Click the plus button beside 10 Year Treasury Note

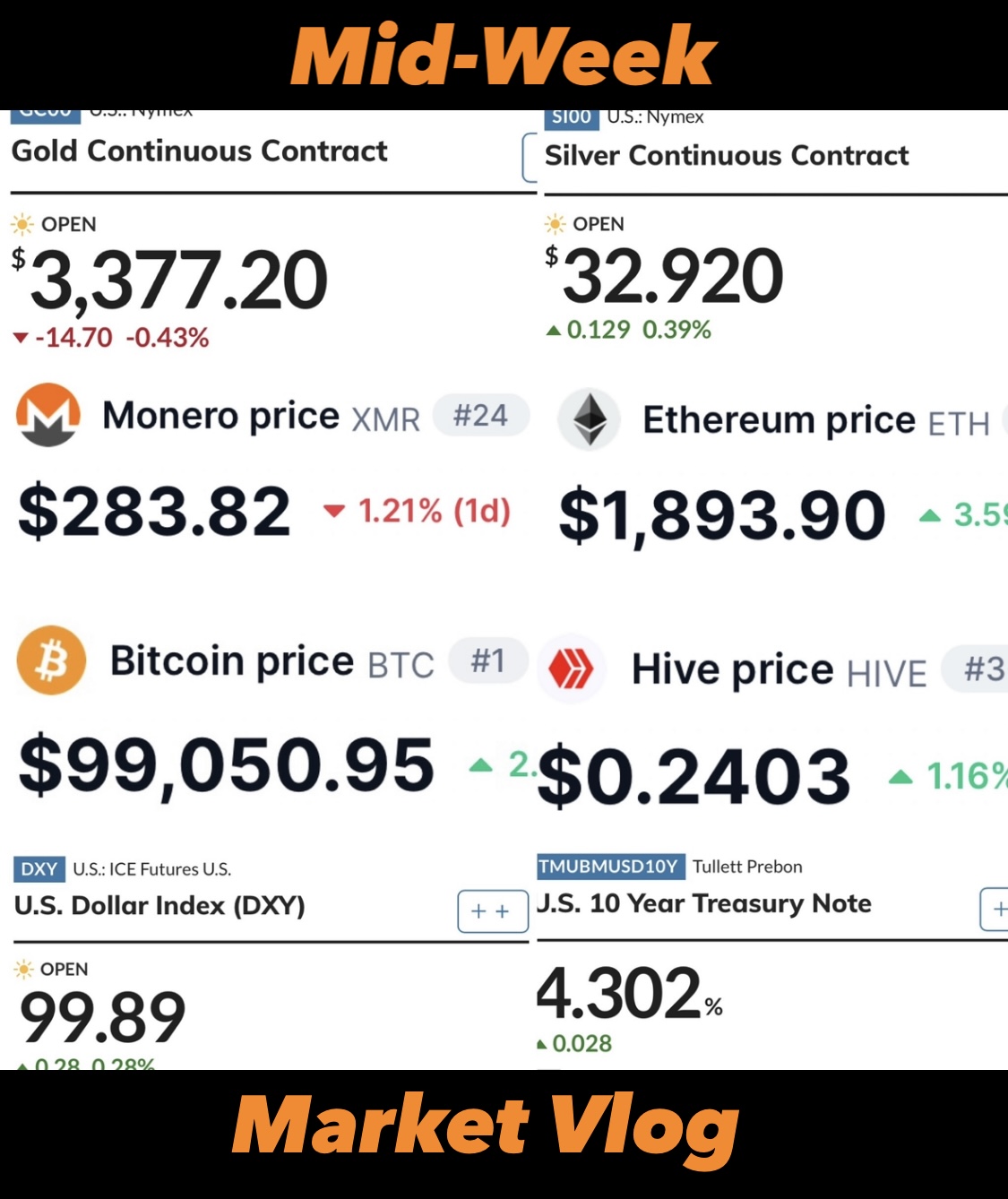point(995,910)
